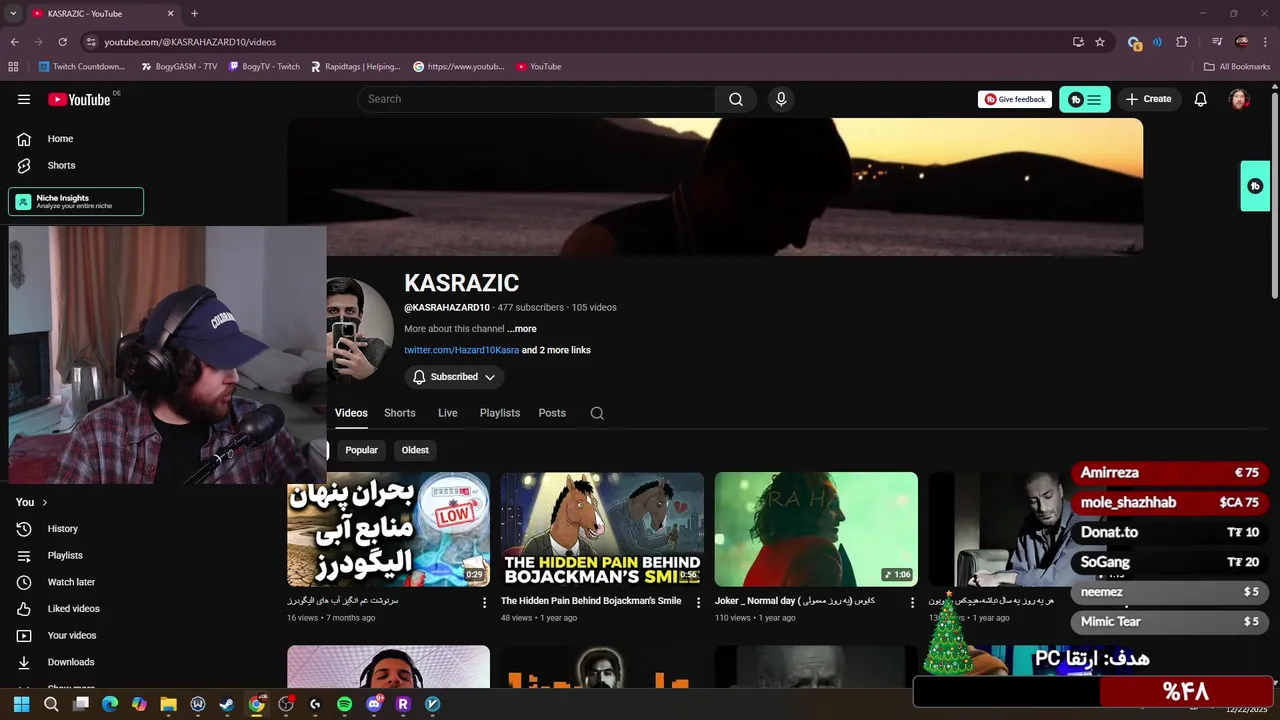This screenshot has height=720, width=1280.
Task: Switch to the Live tab
Action: pyautogui.click(x=447, y=413)
